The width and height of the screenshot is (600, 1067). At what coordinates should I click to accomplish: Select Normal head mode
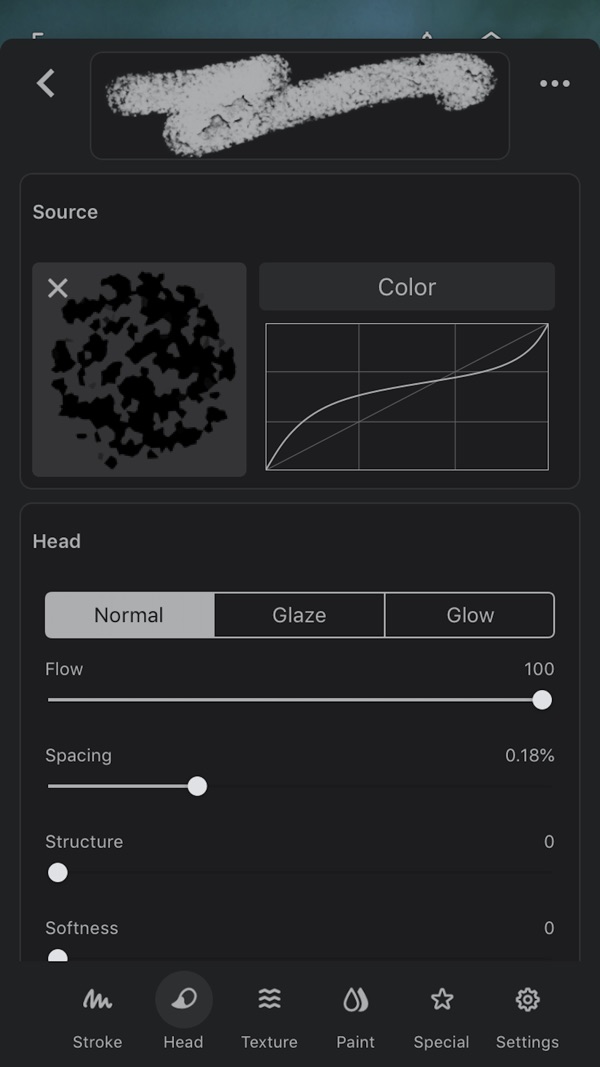coord(129,615)
